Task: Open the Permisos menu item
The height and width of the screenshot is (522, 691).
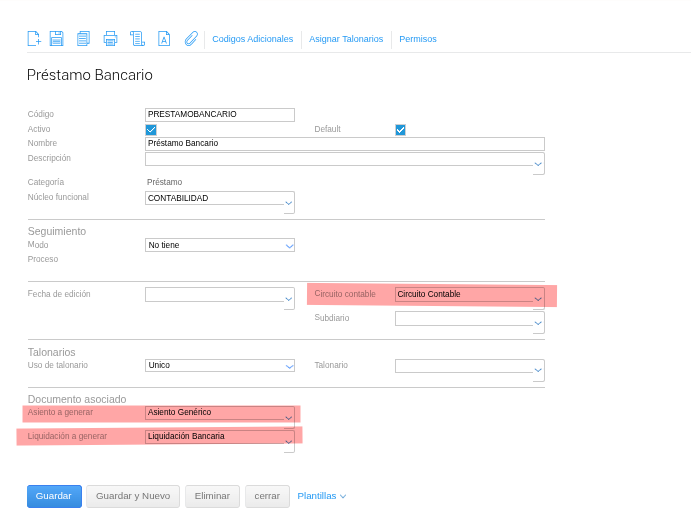Action: pyautogui.click(x=418, y=39)
